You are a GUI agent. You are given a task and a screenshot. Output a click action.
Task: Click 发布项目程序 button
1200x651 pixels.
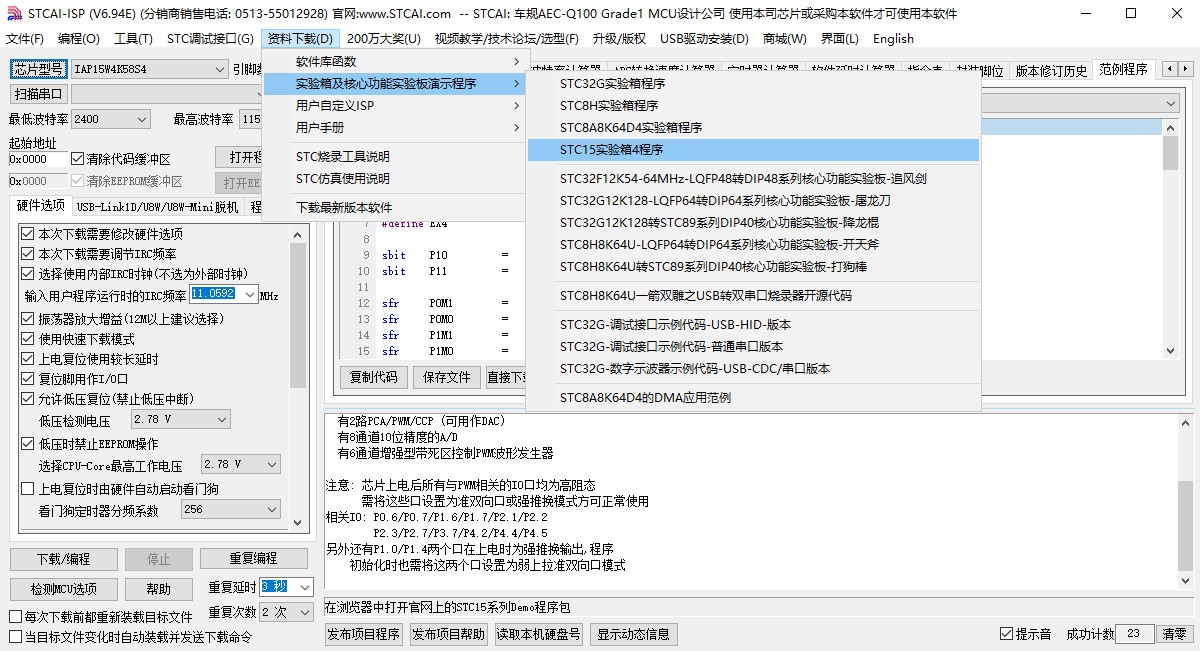[364, 634]
